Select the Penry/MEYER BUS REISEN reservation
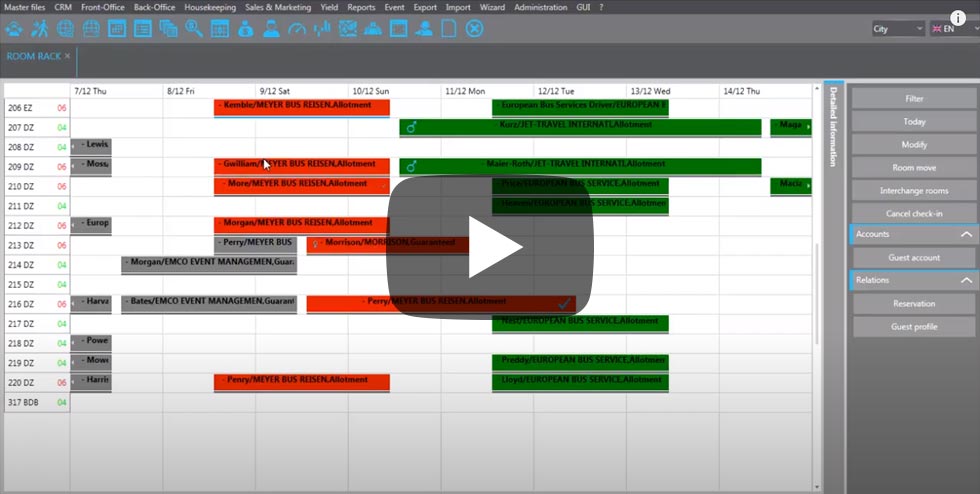The image size is (980, 494). coord(302,382)
